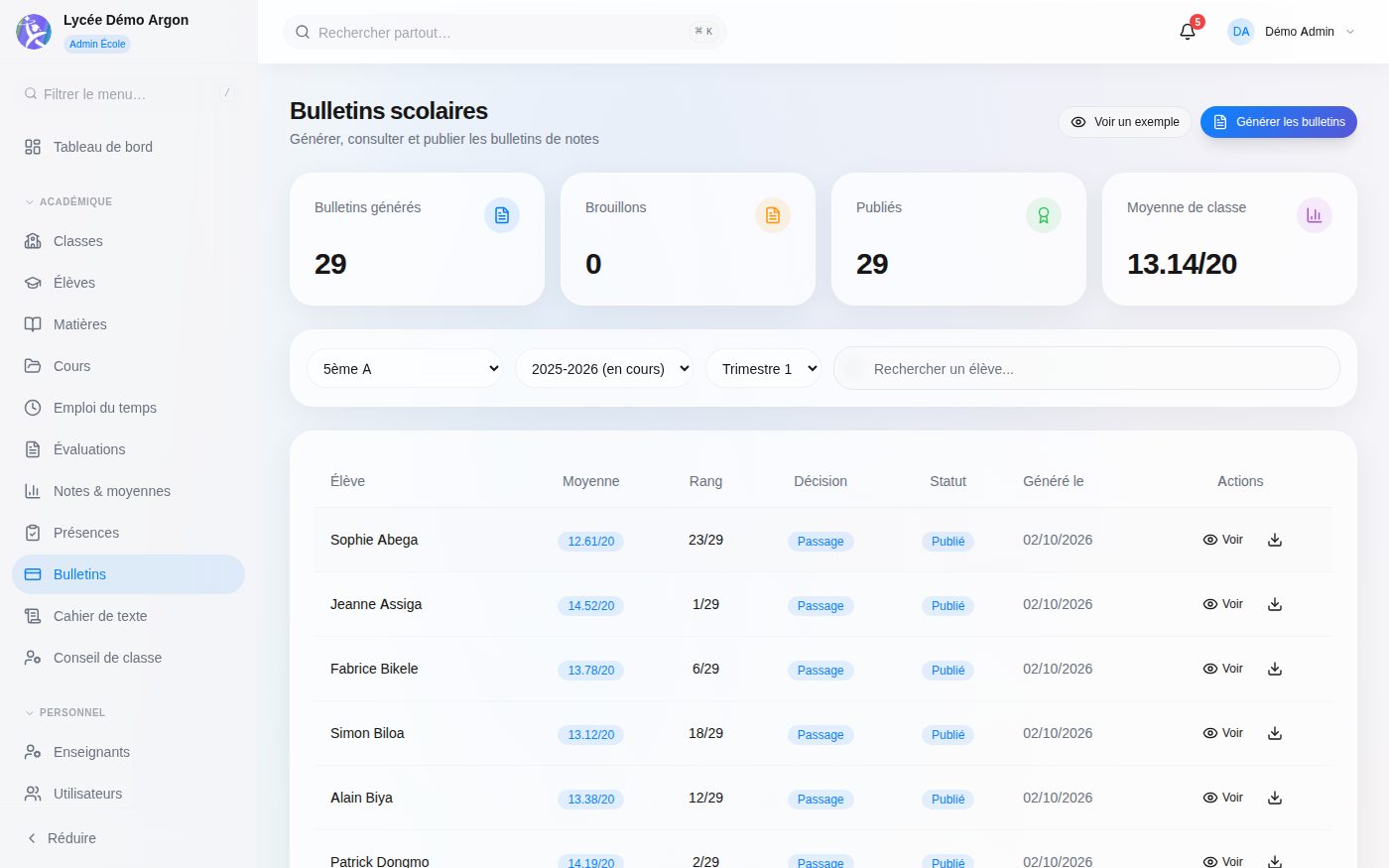This screenshot has height=868, width=1389.
Task: Focus the Rechercher un élève field
Action: tap(1086, 368)
